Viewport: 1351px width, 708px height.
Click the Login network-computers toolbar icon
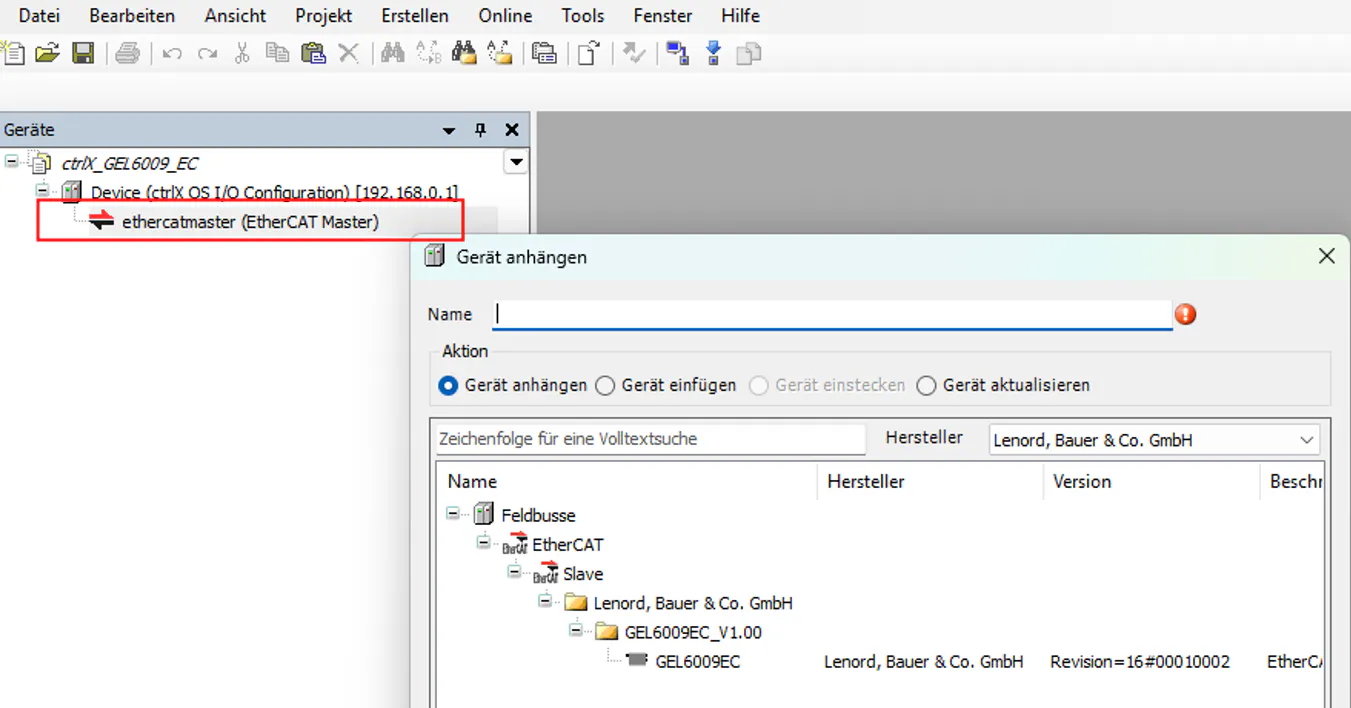[678, 53]
